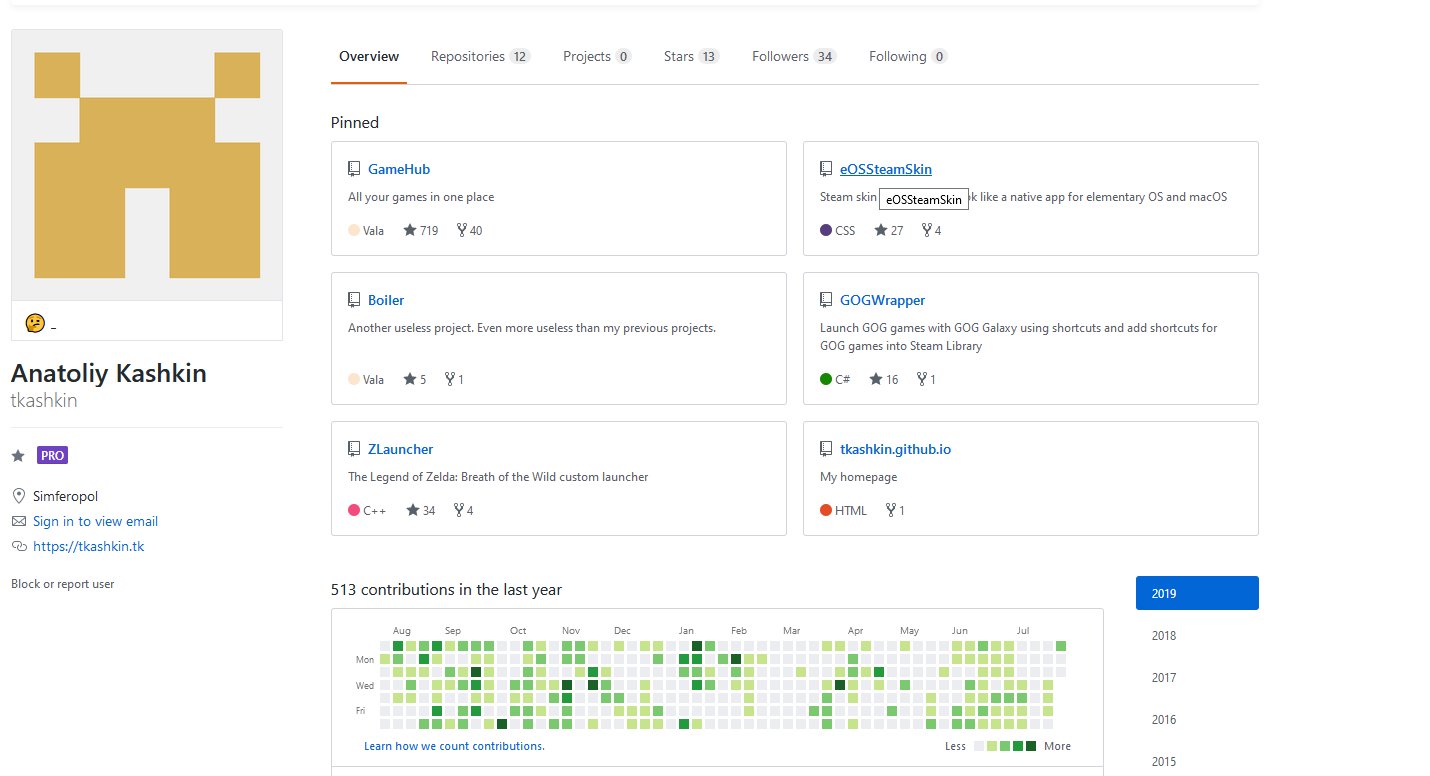The image size is (1430, 776).
Task: Click the fork icon on GameHub card
Action: pyautogui.click(x=461, y=230)
